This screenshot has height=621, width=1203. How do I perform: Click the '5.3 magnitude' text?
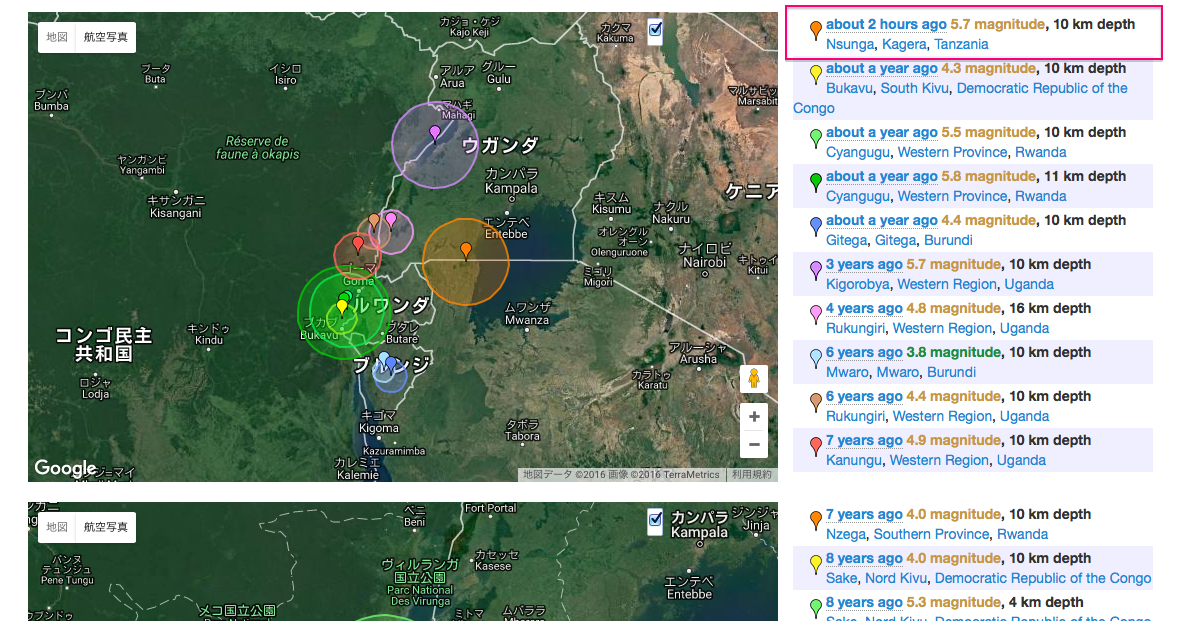point(953,602)
